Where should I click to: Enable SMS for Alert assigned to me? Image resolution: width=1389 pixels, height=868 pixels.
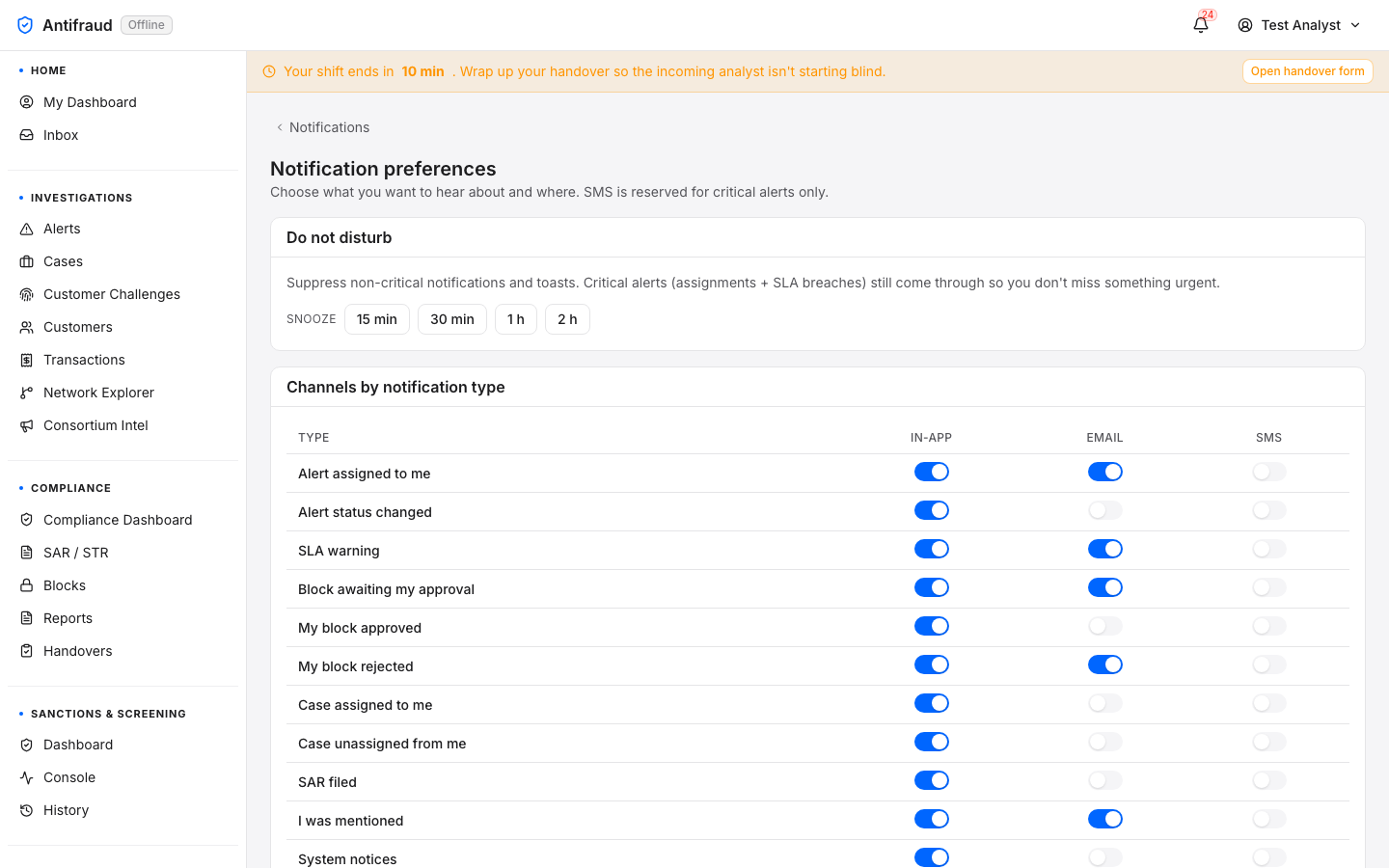[x=1269, y=472]
